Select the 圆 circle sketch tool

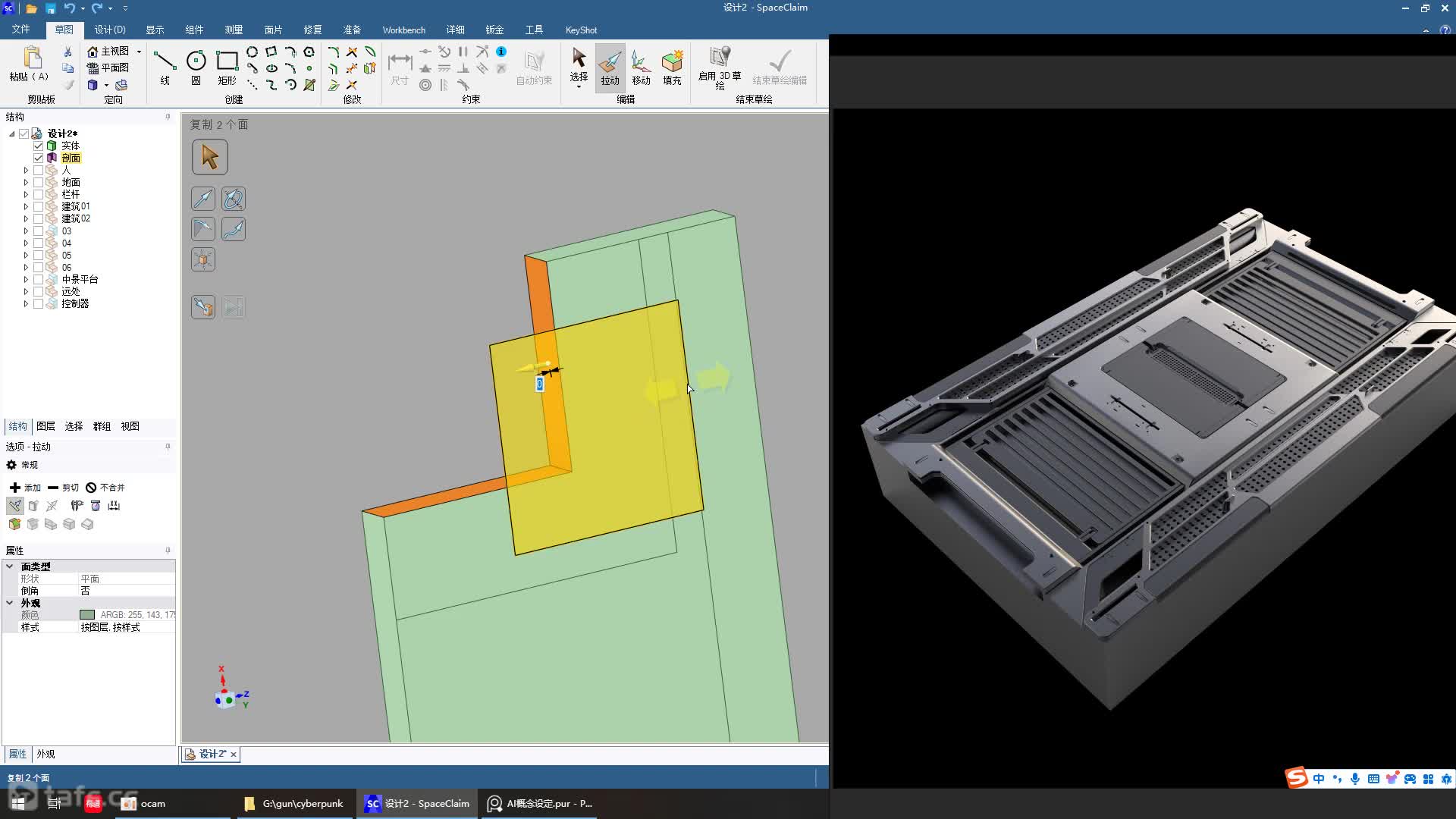196,67
